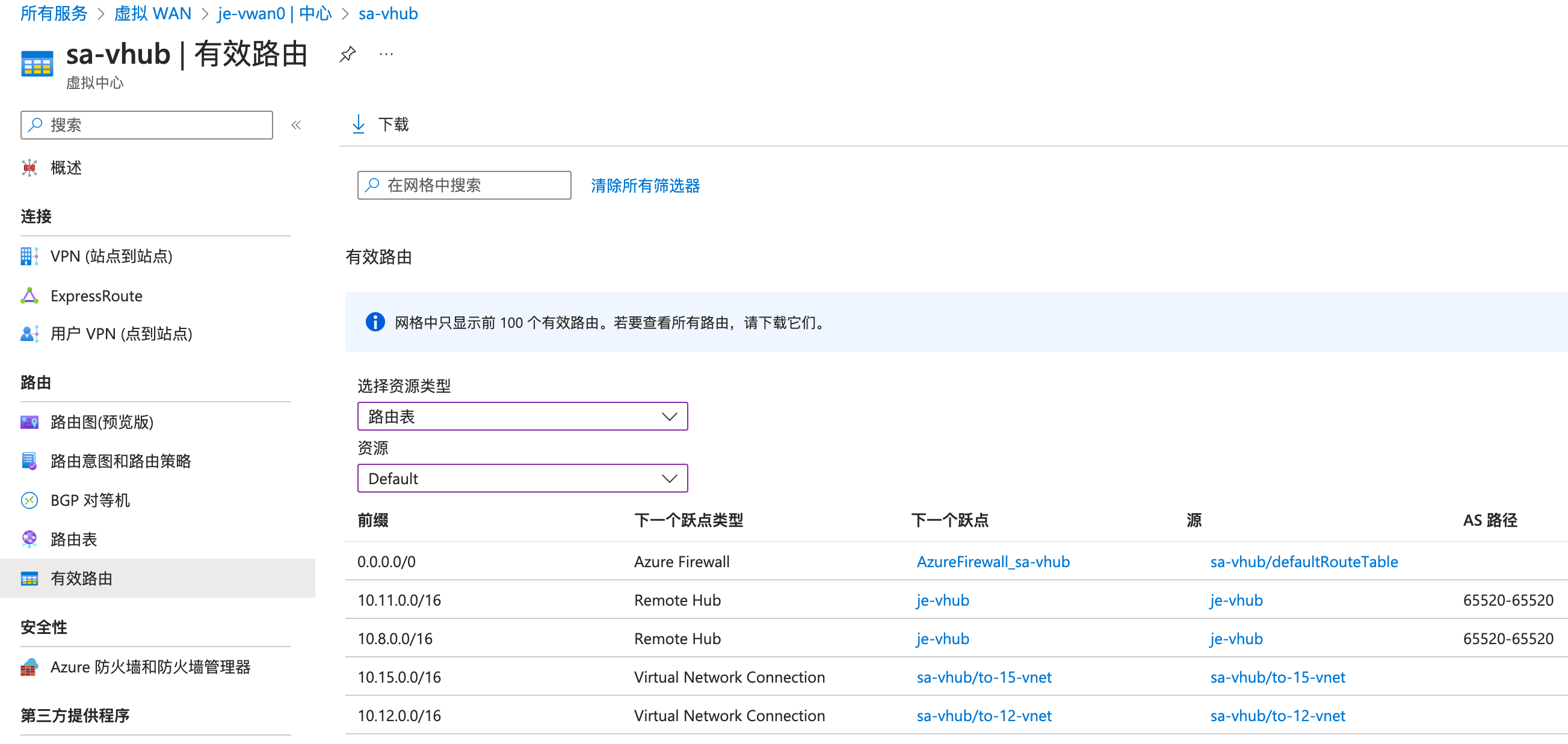This screenshot has height=744, width=1568.
Task: Sort by the 前缀 column header
Action: pyautogui.click(x=372, y=521)
